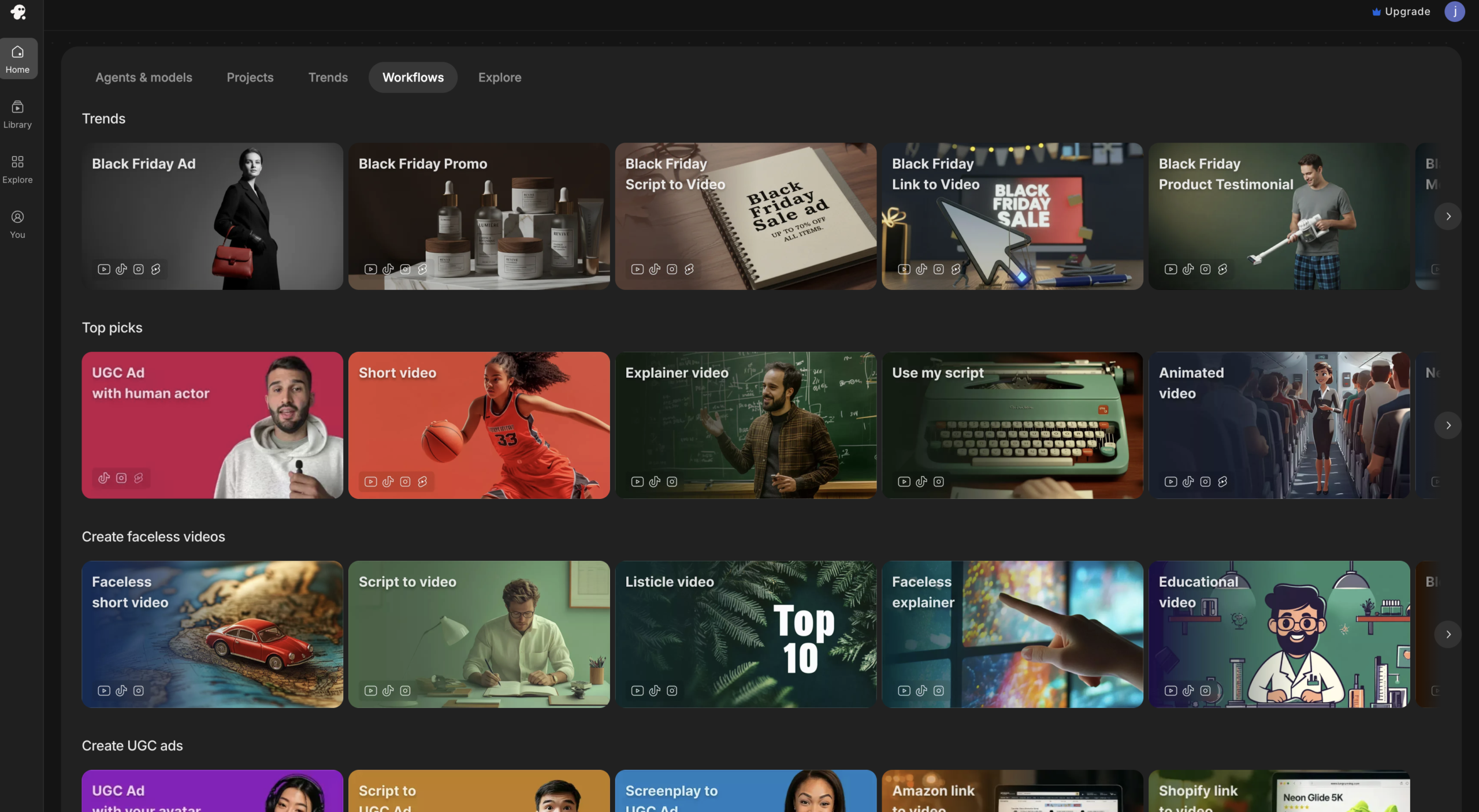Open the Faceless explainer workflow card
The width and height of the screenshot is (1479, 812).
pyautogui.click(x=1012, y=635)
